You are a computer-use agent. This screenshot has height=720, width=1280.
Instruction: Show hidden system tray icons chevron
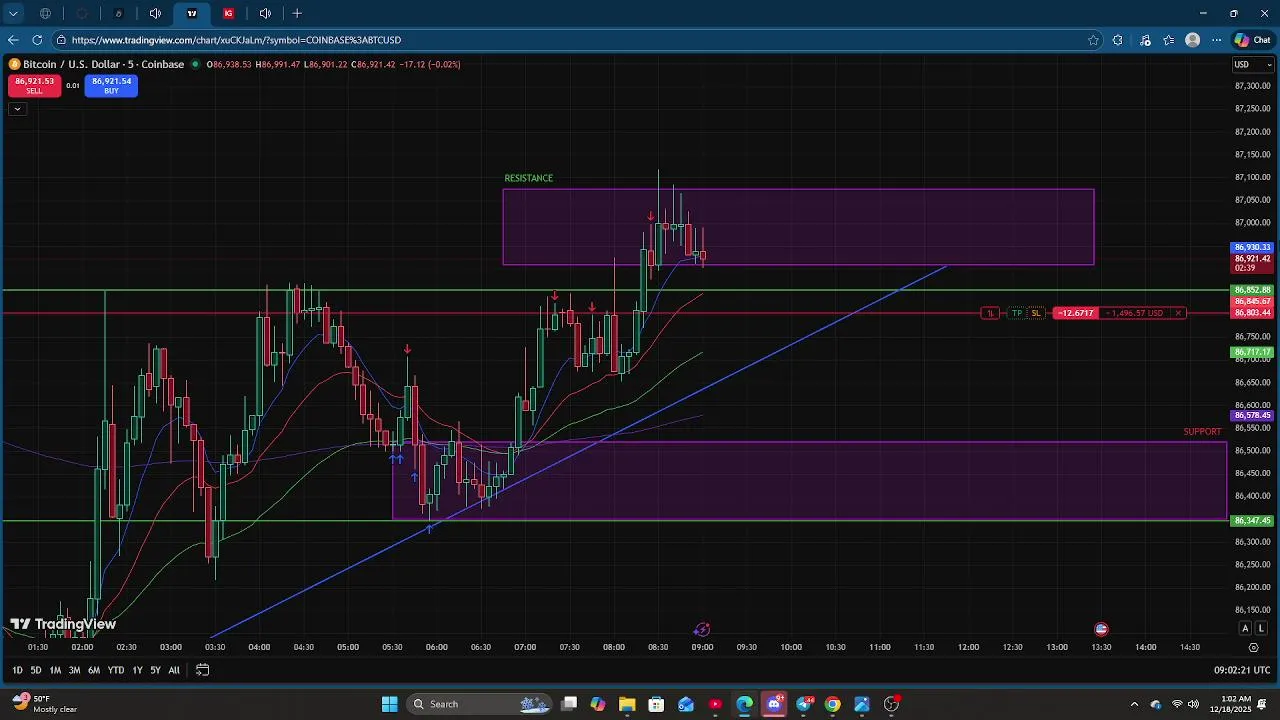[1134, 704]
